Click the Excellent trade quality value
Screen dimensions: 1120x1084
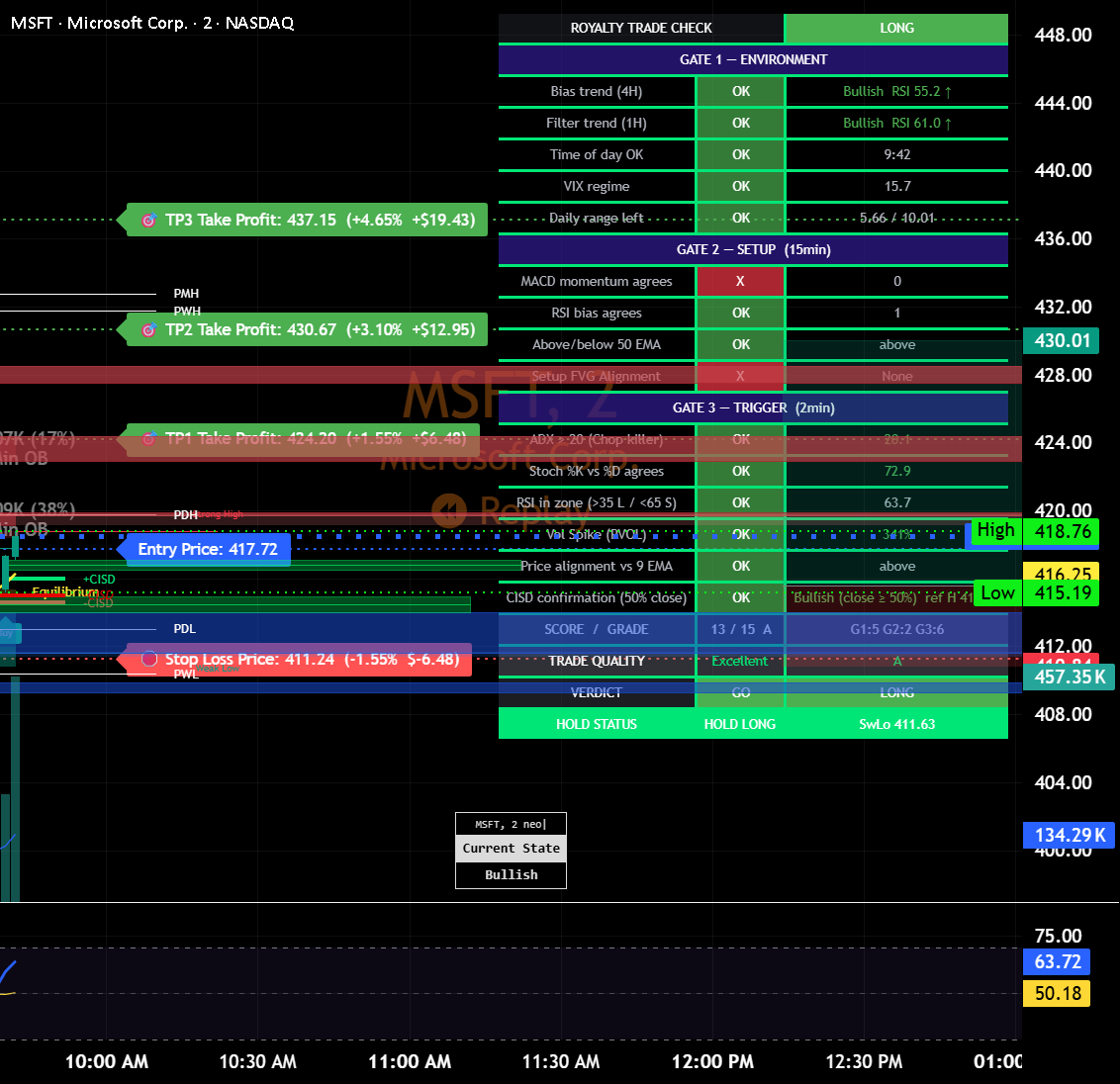tap(740, 662)
